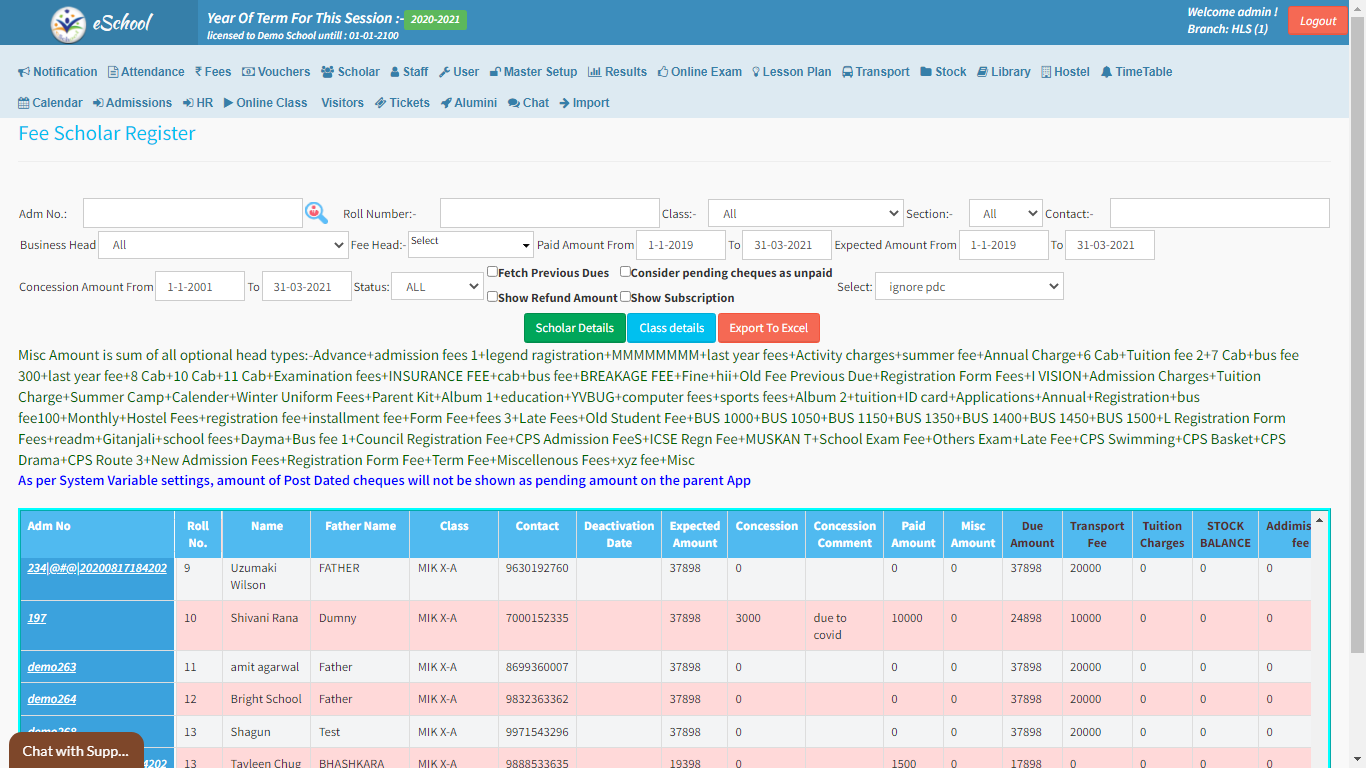
Task: Toggle the Show Refund Amount checkbox
Action: (x=492, y=297)
